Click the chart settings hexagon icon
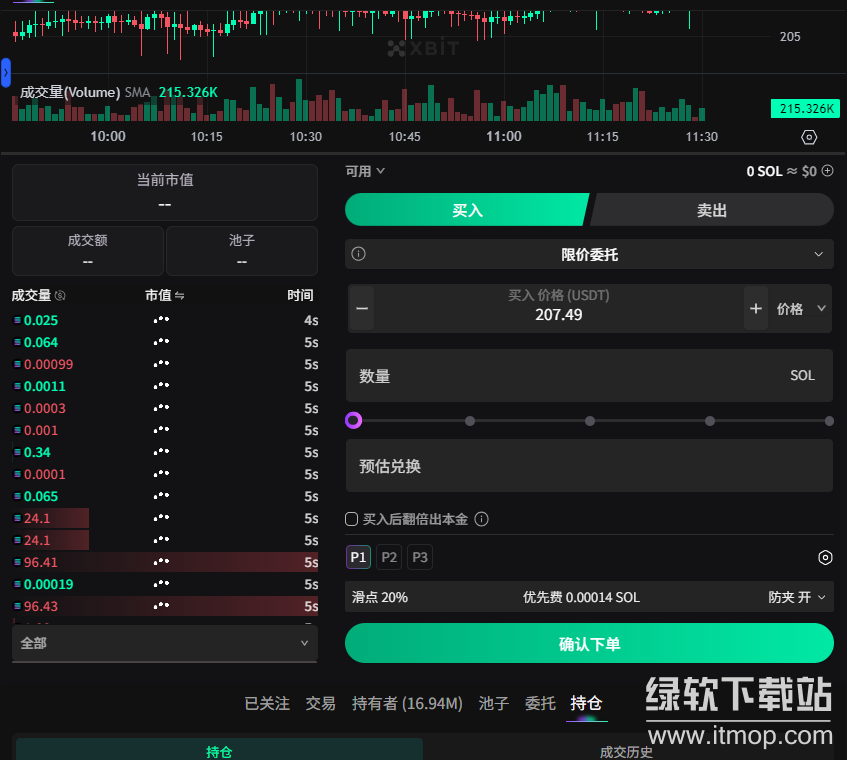Screen dimensions: 847x760 click(809, 137)
